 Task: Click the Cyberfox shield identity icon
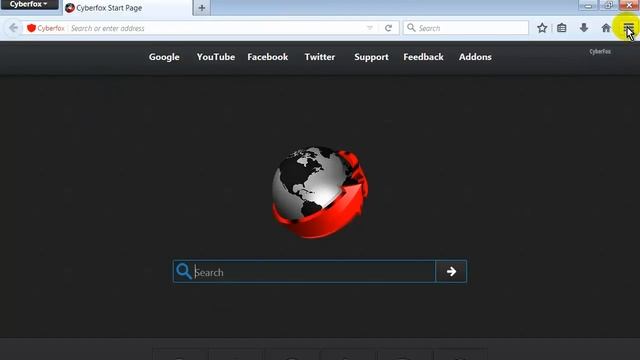point(31,28)
